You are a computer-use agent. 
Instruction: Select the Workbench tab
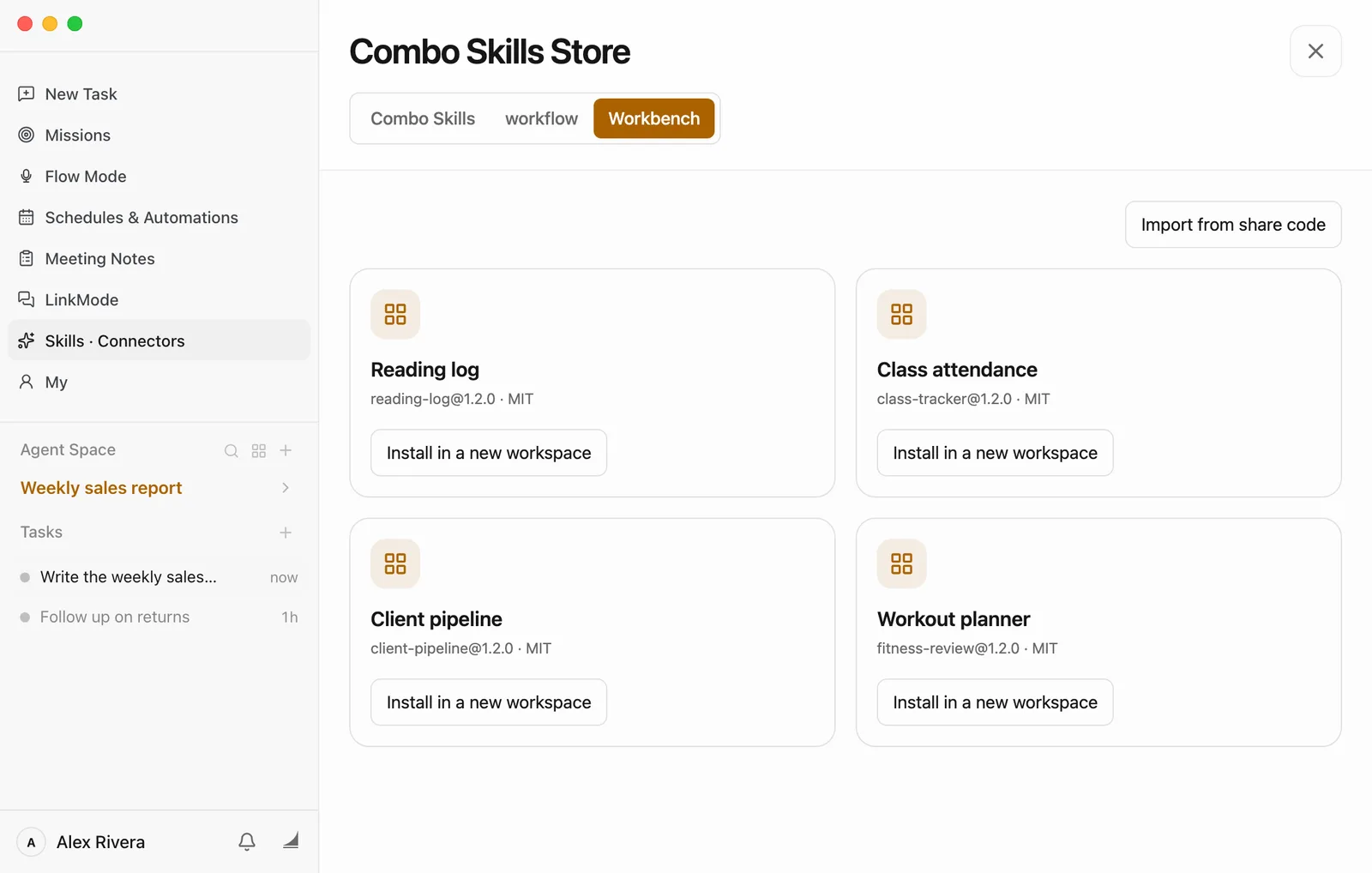click(x=654, y=118)
